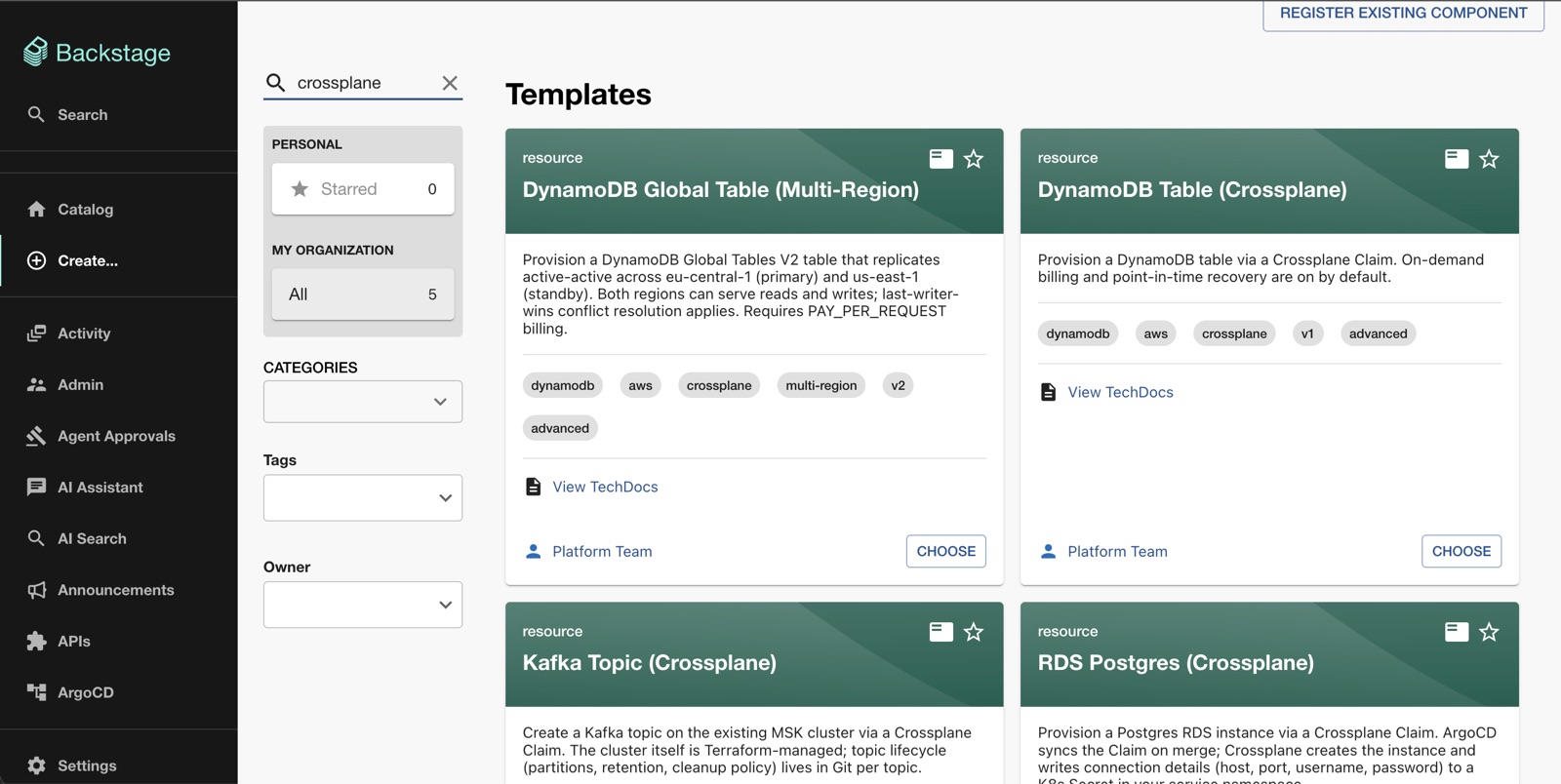Click the Create plus-circle icon
Image resolution: width=1561 pixels, height=784 pixels.
(x=36, y=260)
